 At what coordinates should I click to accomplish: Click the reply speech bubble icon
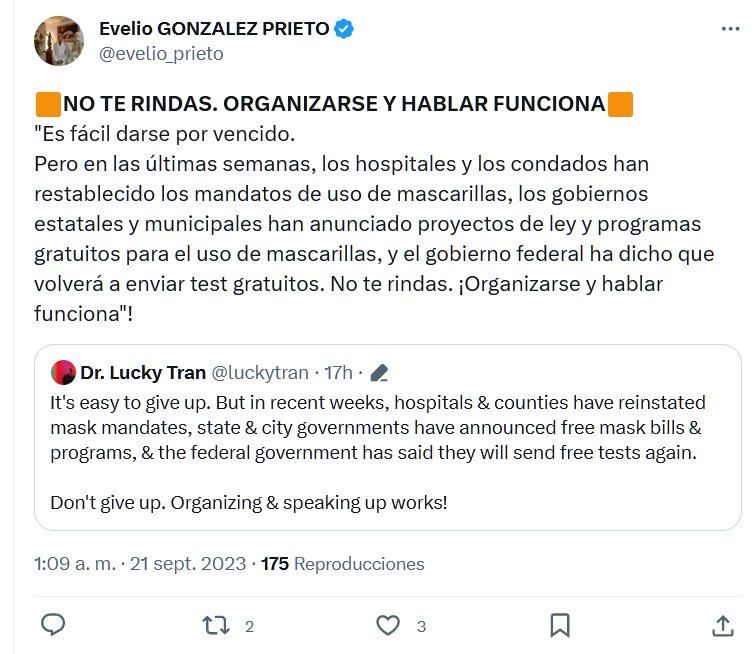click(x=53, y=626)
